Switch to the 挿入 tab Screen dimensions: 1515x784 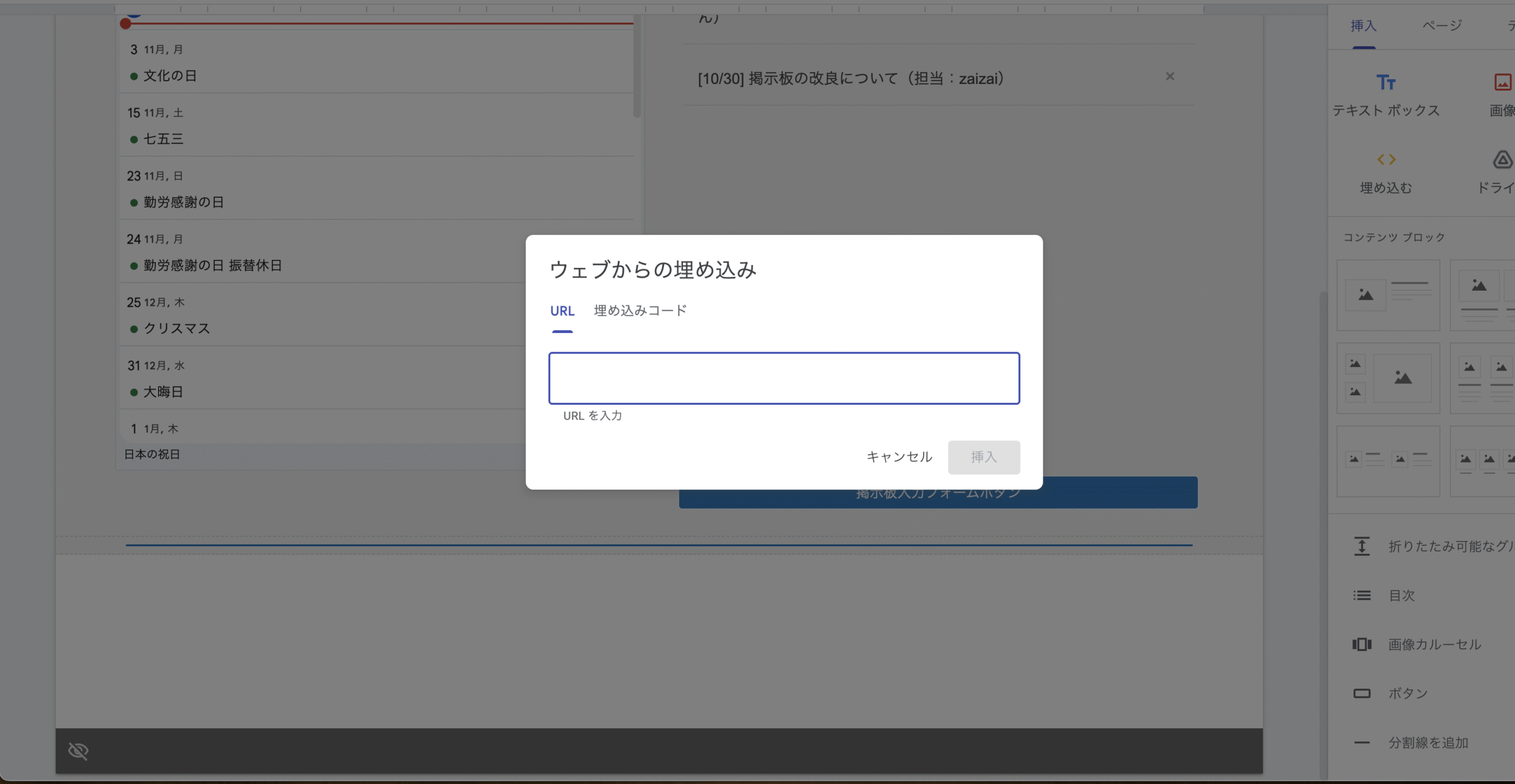point(1364,26)
